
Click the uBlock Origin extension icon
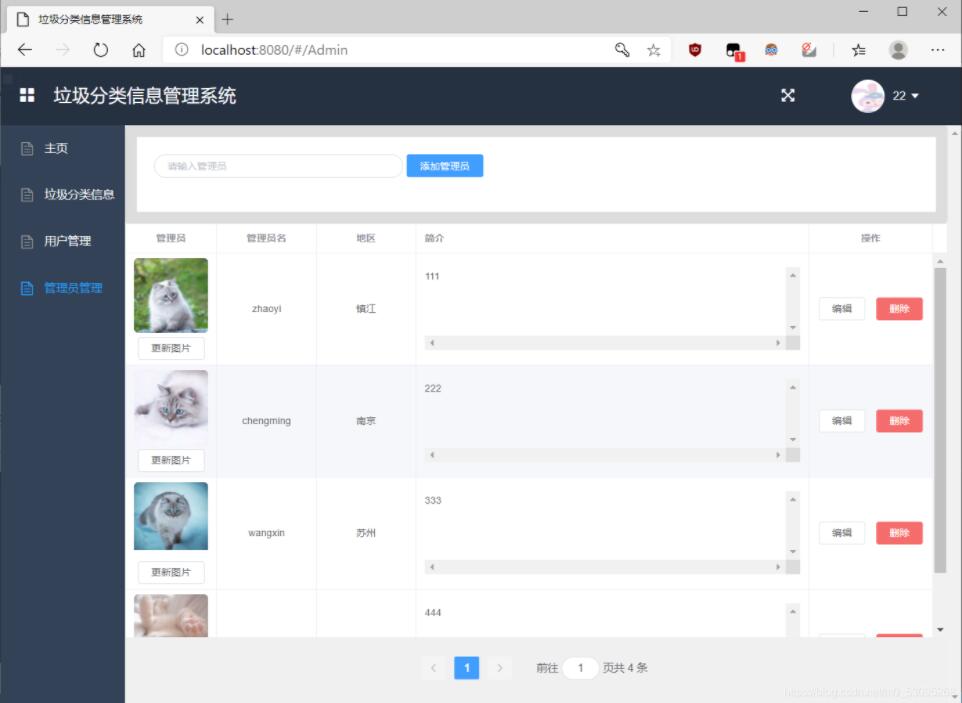695,50
